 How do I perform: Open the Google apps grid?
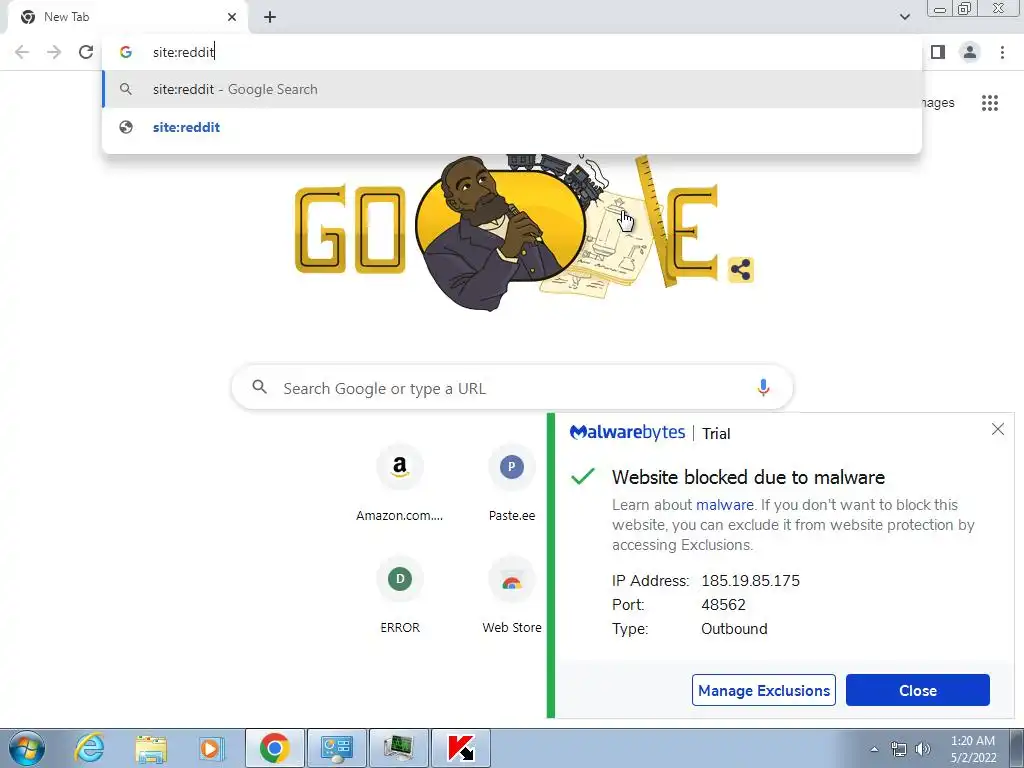click(x=990, y=103)
